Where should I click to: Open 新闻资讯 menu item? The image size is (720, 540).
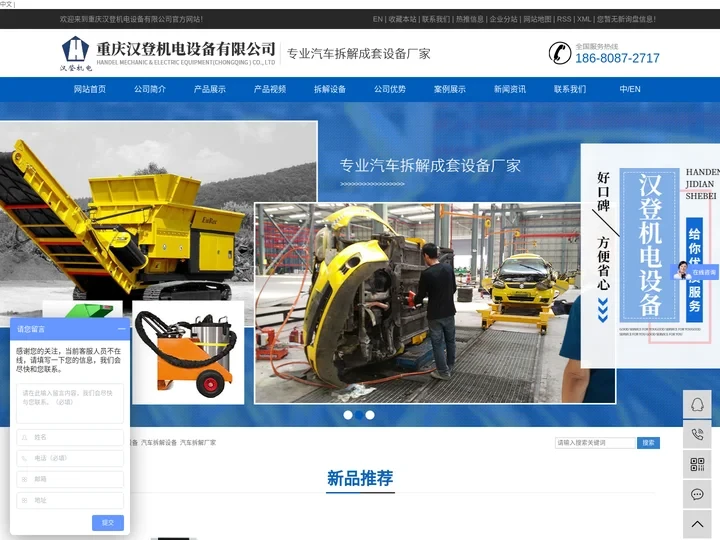point(510,89)
